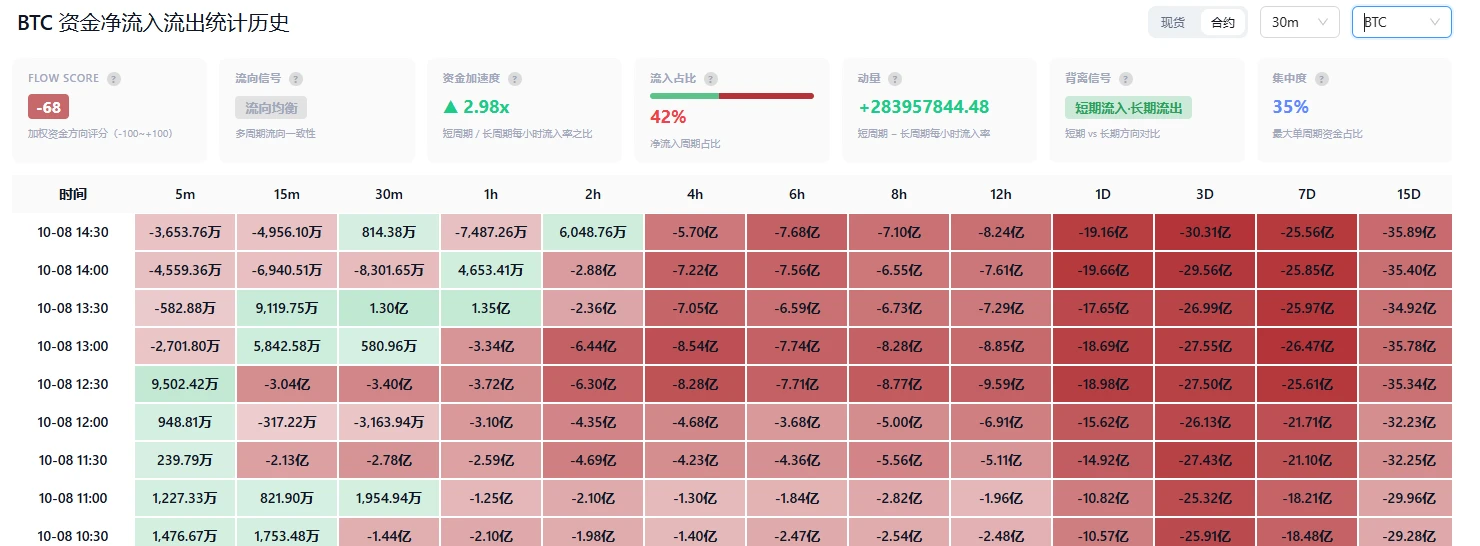The width and height of the screenshot is (1480, 546).
Task: Select the 1h column header
Action: coord(491,194)
